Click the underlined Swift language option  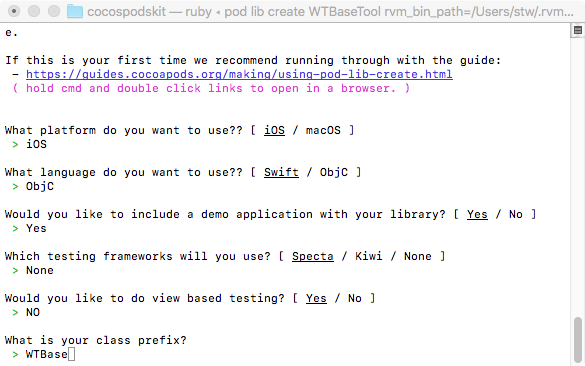point(281,172)
